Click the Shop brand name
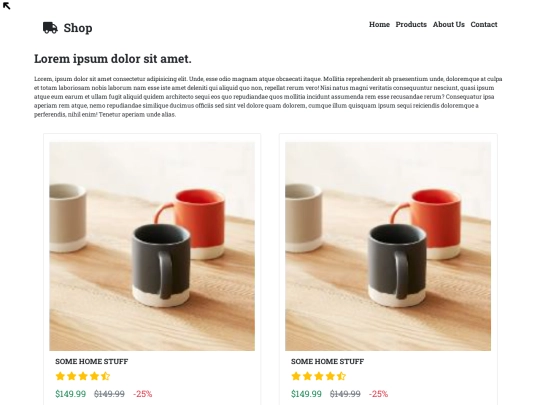 pyautogui.click(x=78, y=28)
